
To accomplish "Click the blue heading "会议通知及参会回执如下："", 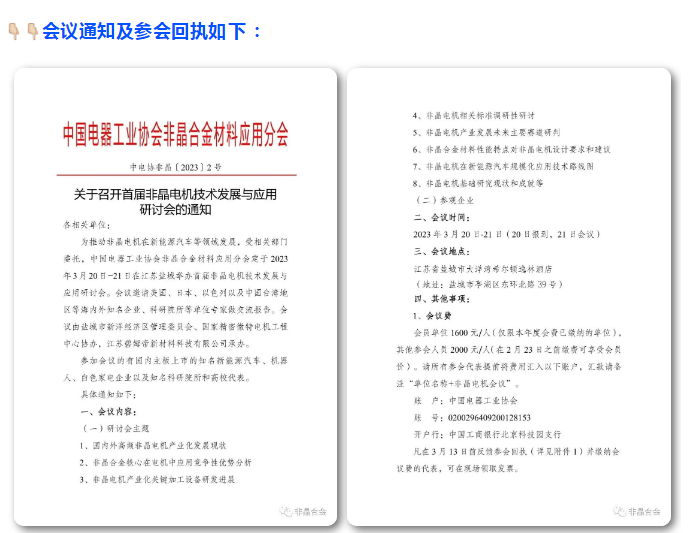I will click(x=152, y=31).
